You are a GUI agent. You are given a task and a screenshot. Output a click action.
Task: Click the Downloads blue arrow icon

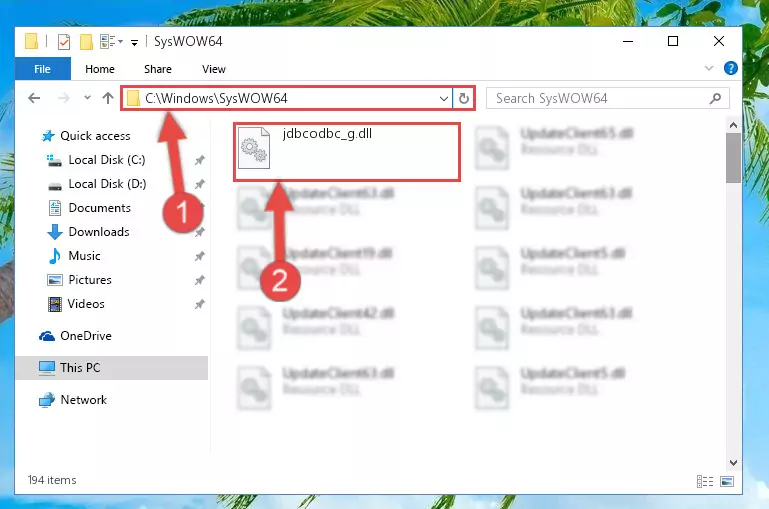coord(55,232)
